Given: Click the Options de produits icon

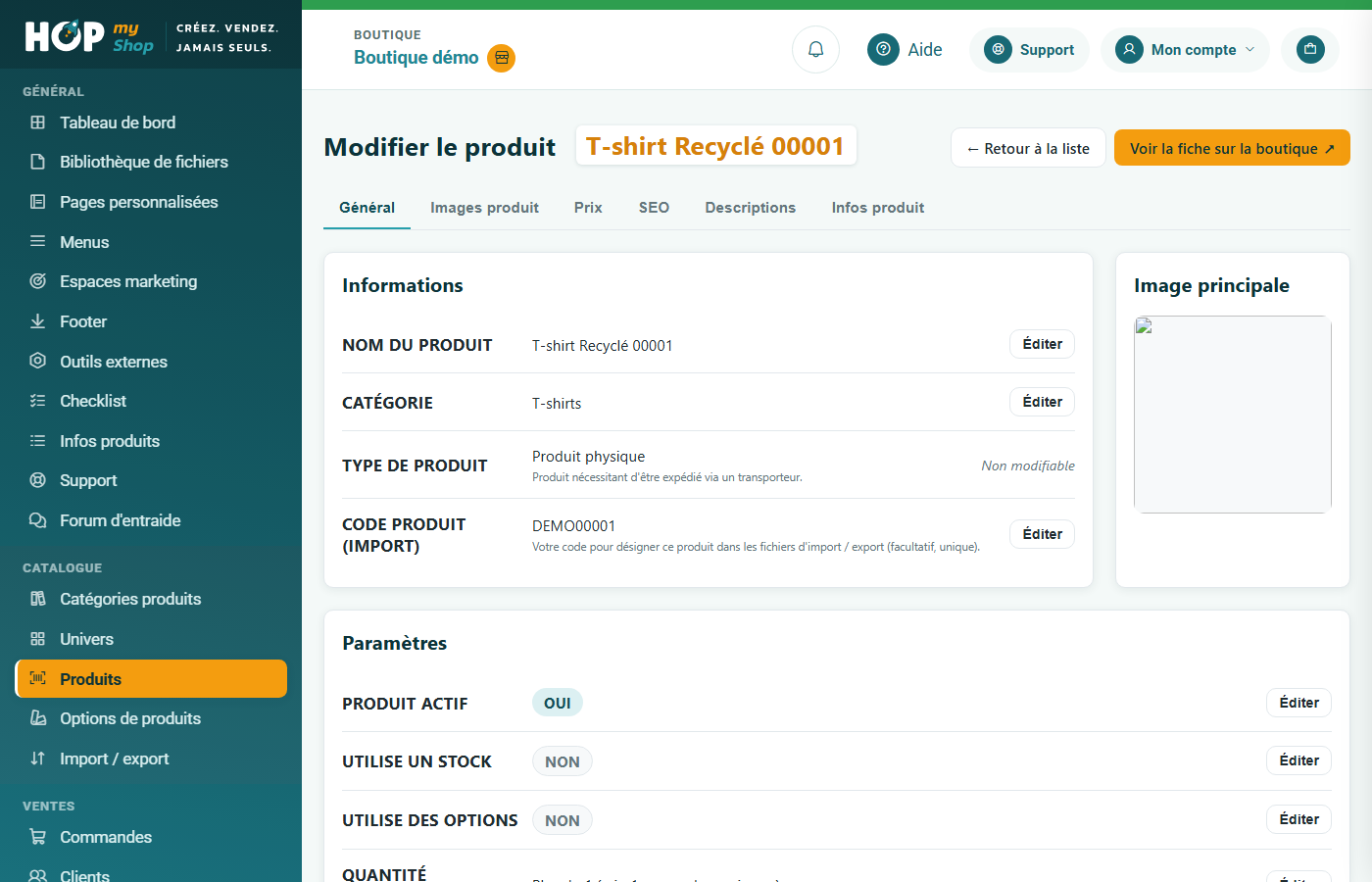Looking at the screenshot, I should (x=38, y=718).
